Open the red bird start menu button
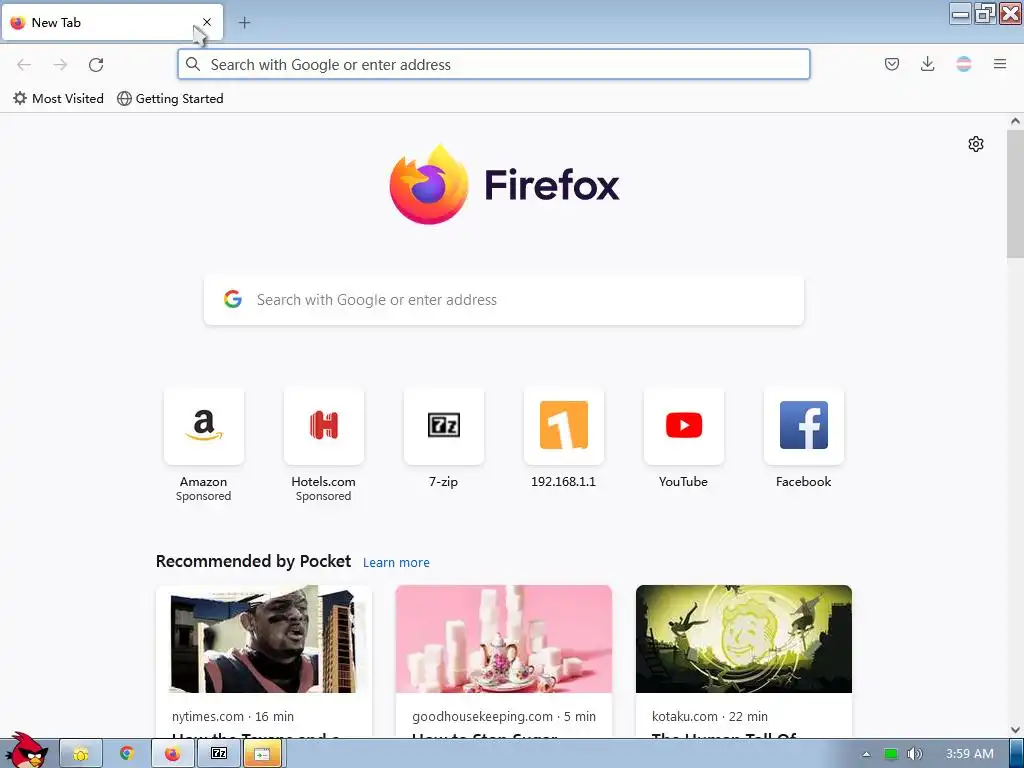 26,750
